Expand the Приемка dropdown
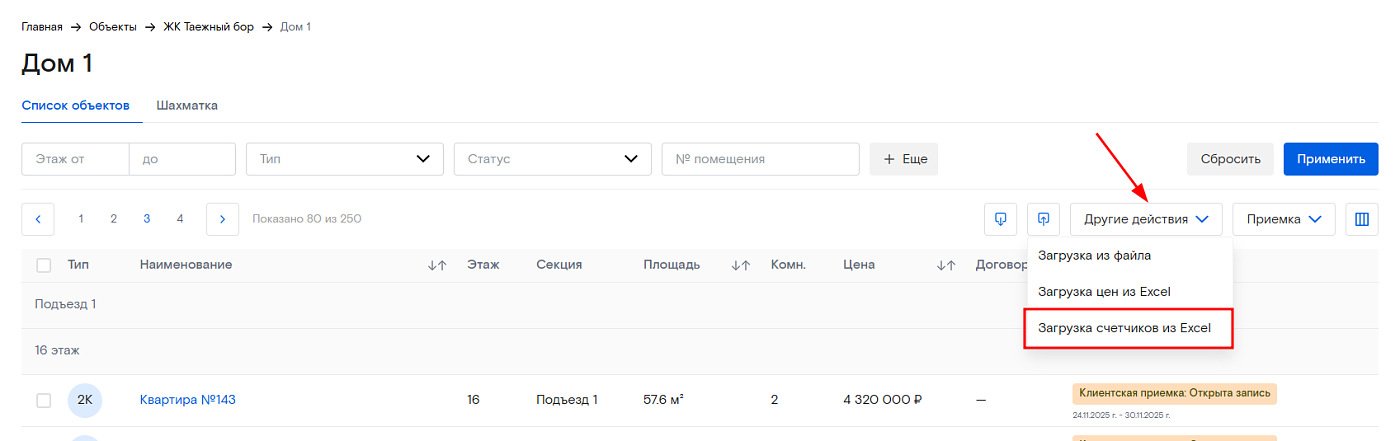This screenshot has width=1400, height=441. (x=1284, y=219)
